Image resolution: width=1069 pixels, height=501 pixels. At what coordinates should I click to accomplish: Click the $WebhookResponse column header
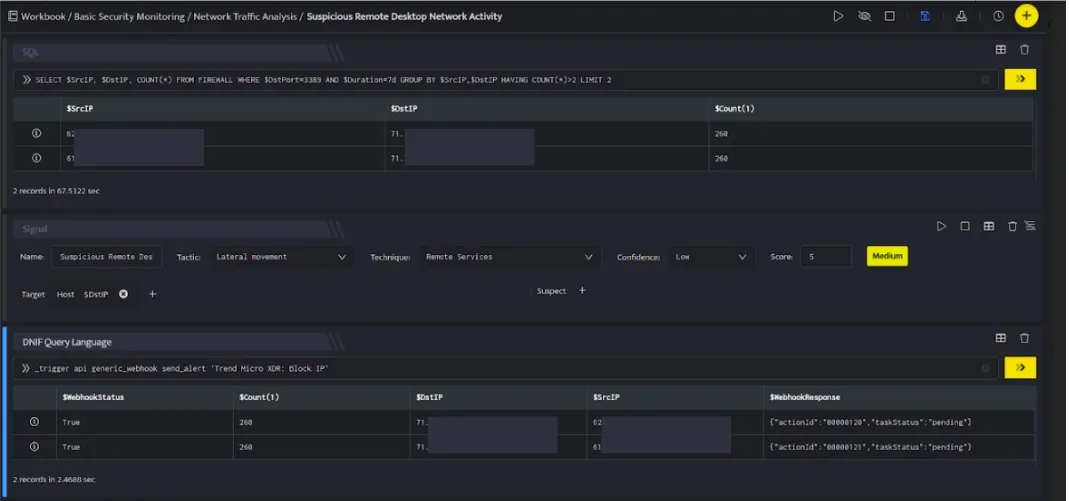pos(805,397)
